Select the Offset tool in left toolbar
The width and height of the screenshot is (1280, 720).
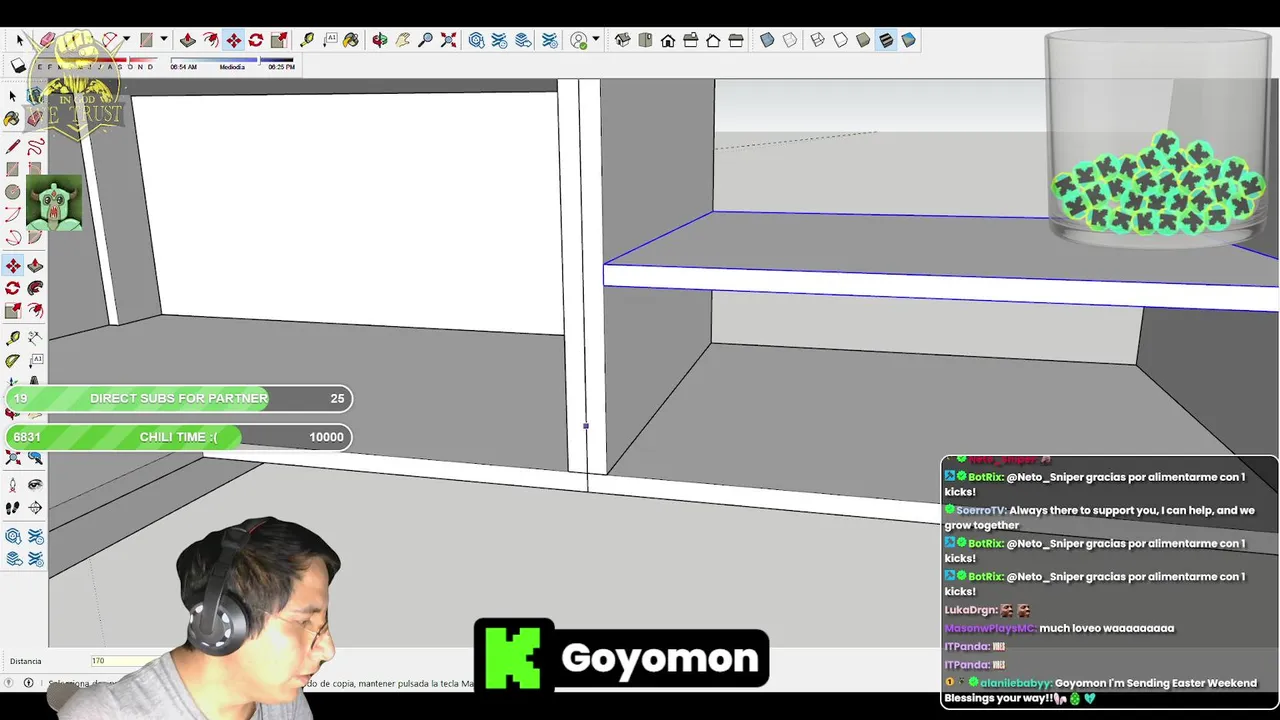(35, 311)
